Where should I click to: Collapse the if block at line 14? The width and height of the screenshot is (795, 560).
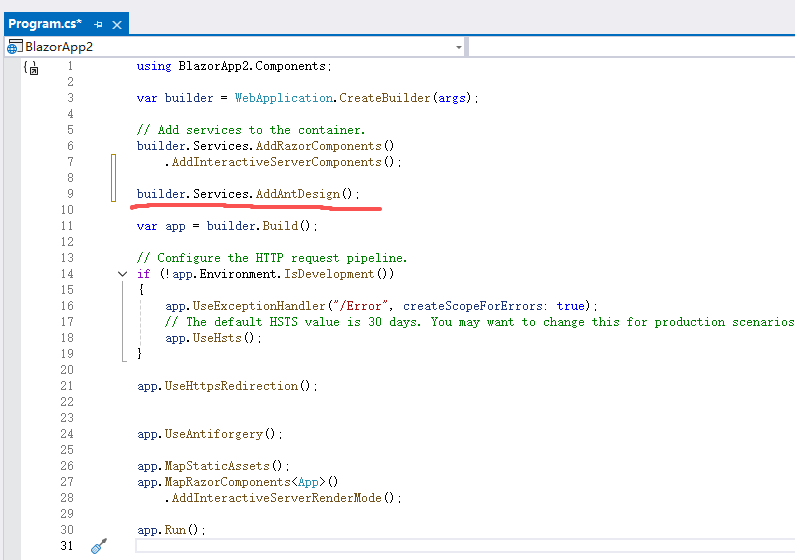point(122,274)
